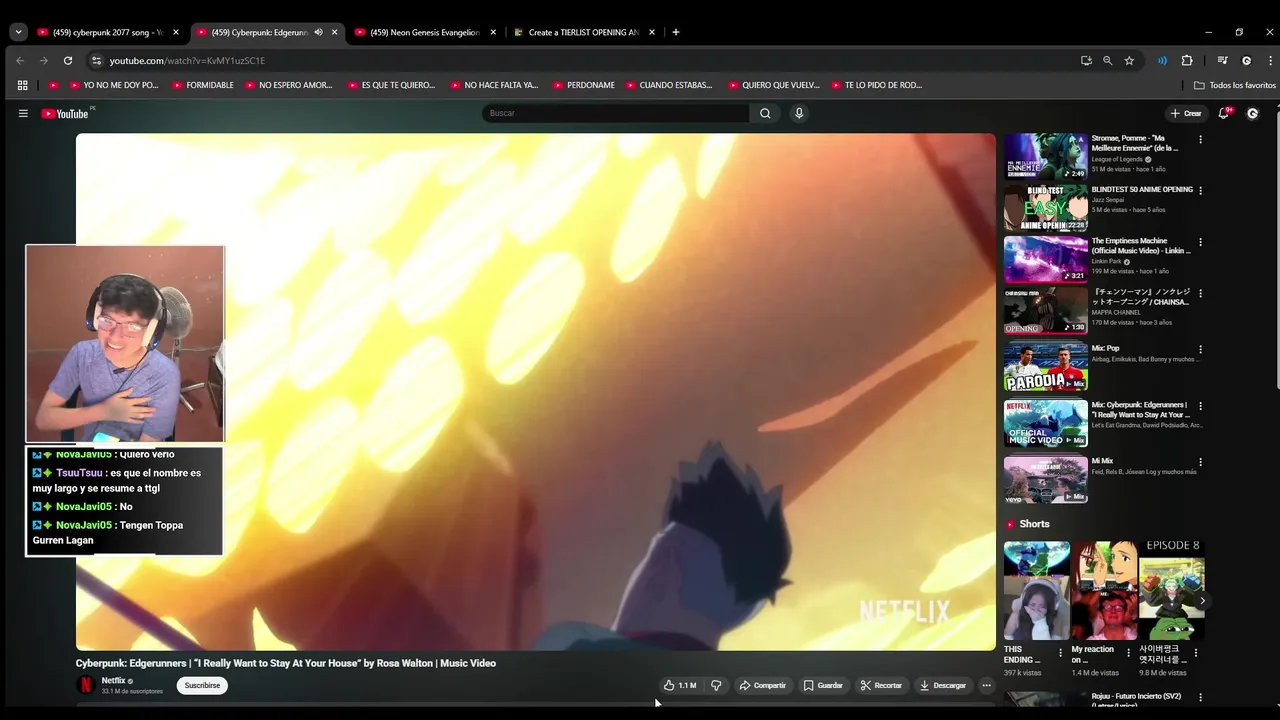The image size is (1280, 720).
Task: Click the page vertical scrollbar
Action: click(1275, 250)
